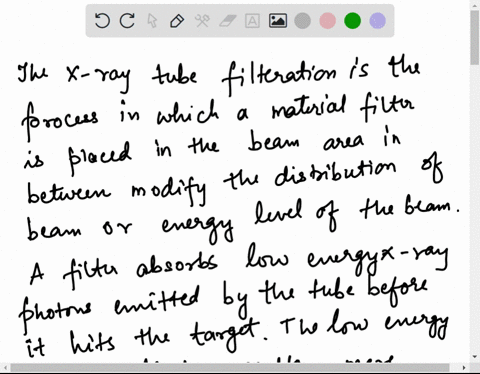Select the text box tool
Screen dimensions: 480x374
pos(252,21)
